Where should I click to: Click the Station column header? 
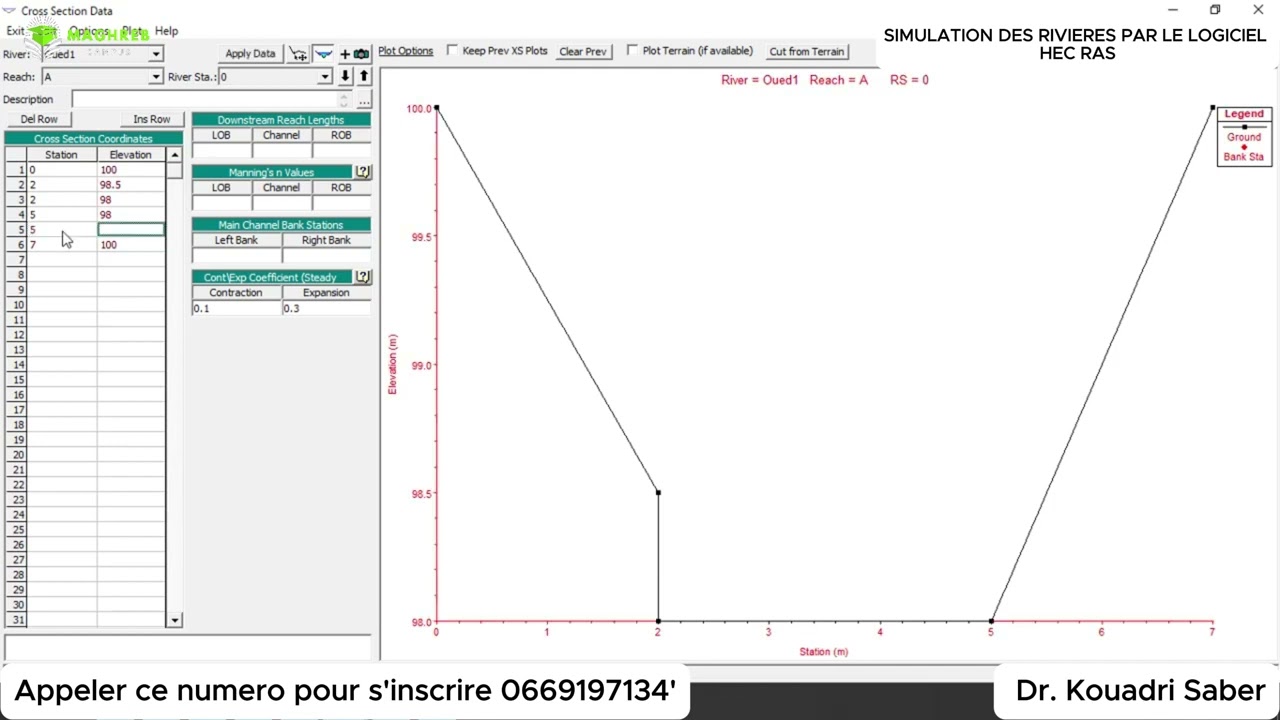pos(61,155)
